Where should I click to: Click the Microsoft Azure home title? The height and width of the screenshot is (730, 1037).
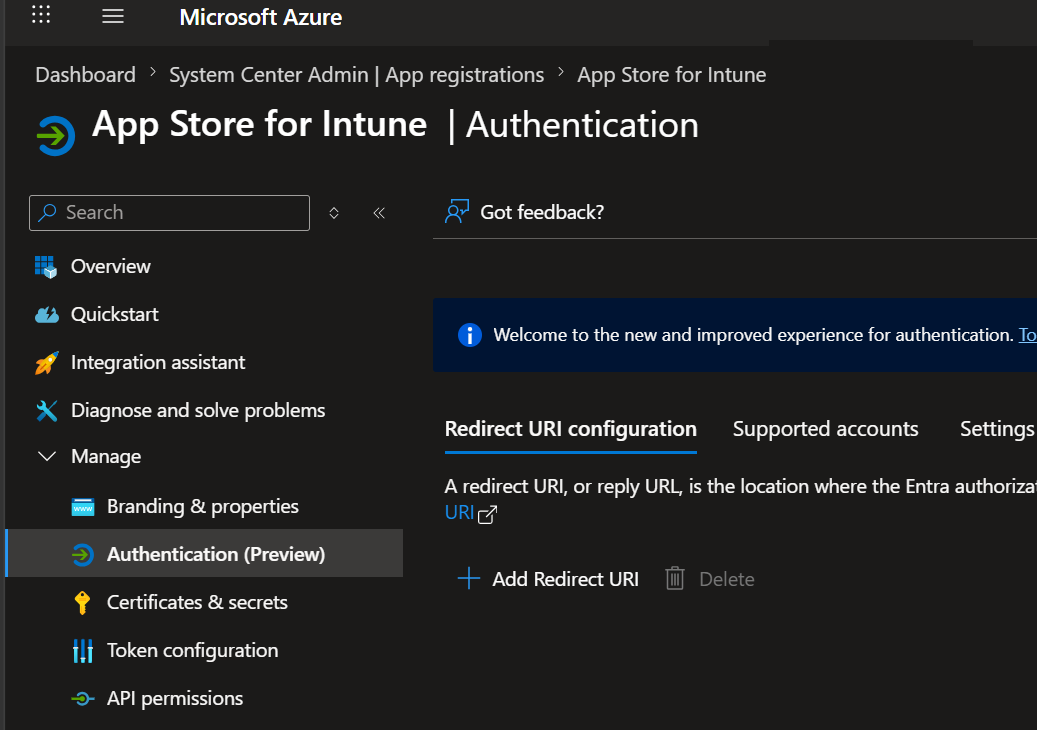[x=261, y=17]
